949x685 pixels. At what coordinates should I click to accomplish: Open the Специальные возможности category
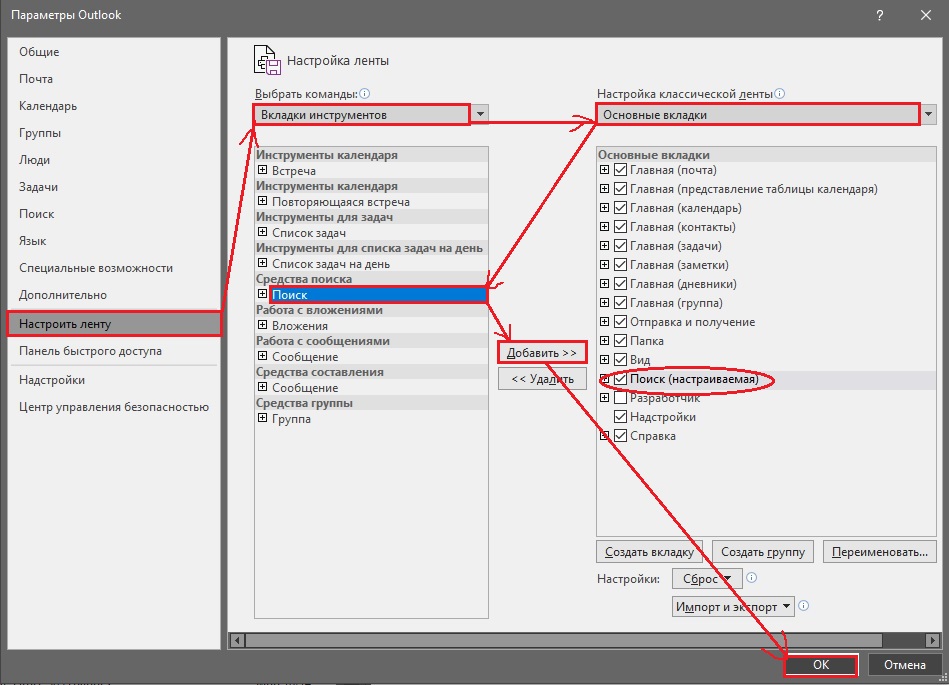(x=114, y=268)
